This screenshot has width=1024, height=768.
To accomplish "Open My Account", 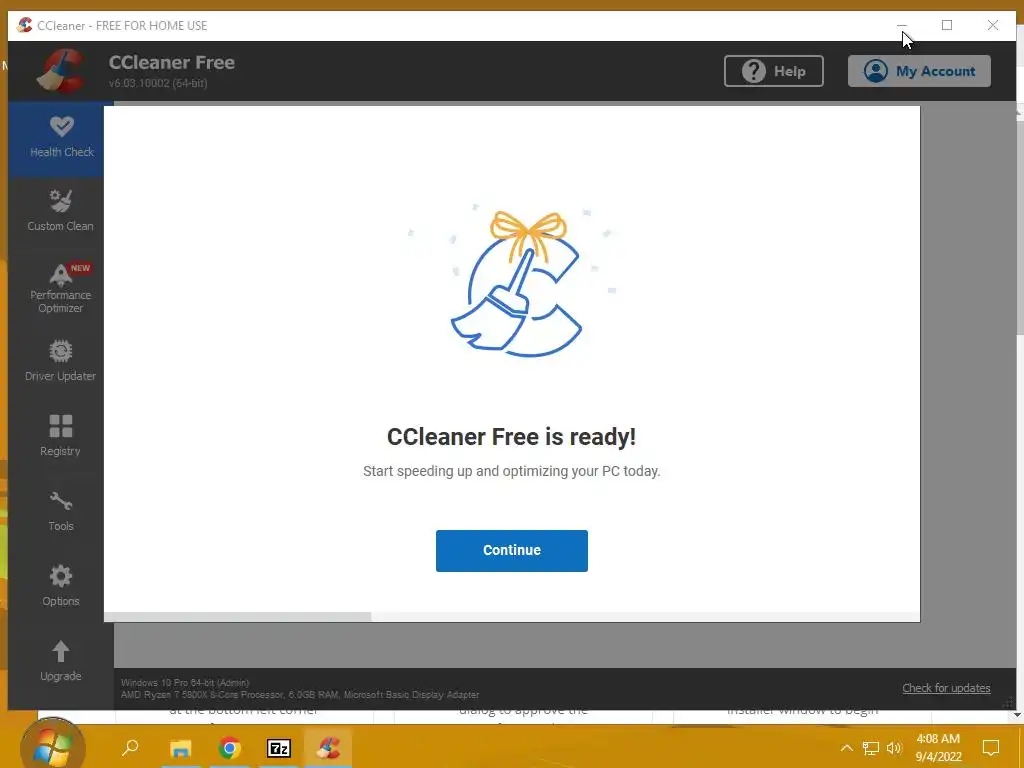I will (x=919, y=71).
